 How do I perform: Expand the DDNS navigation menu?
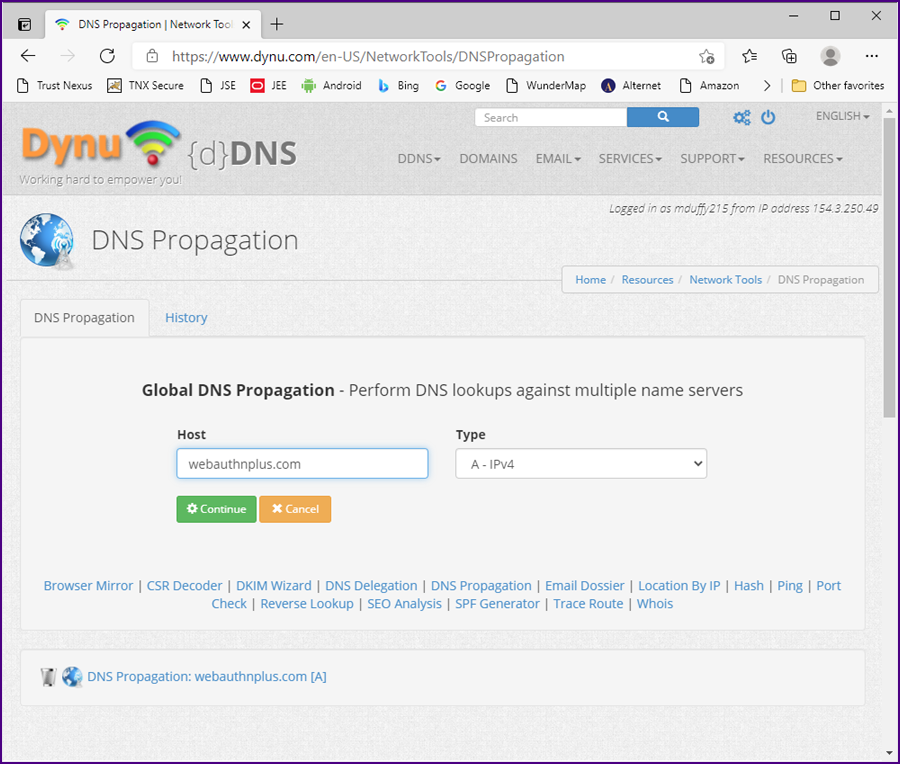pyautogui.click(x=419, y=158)
